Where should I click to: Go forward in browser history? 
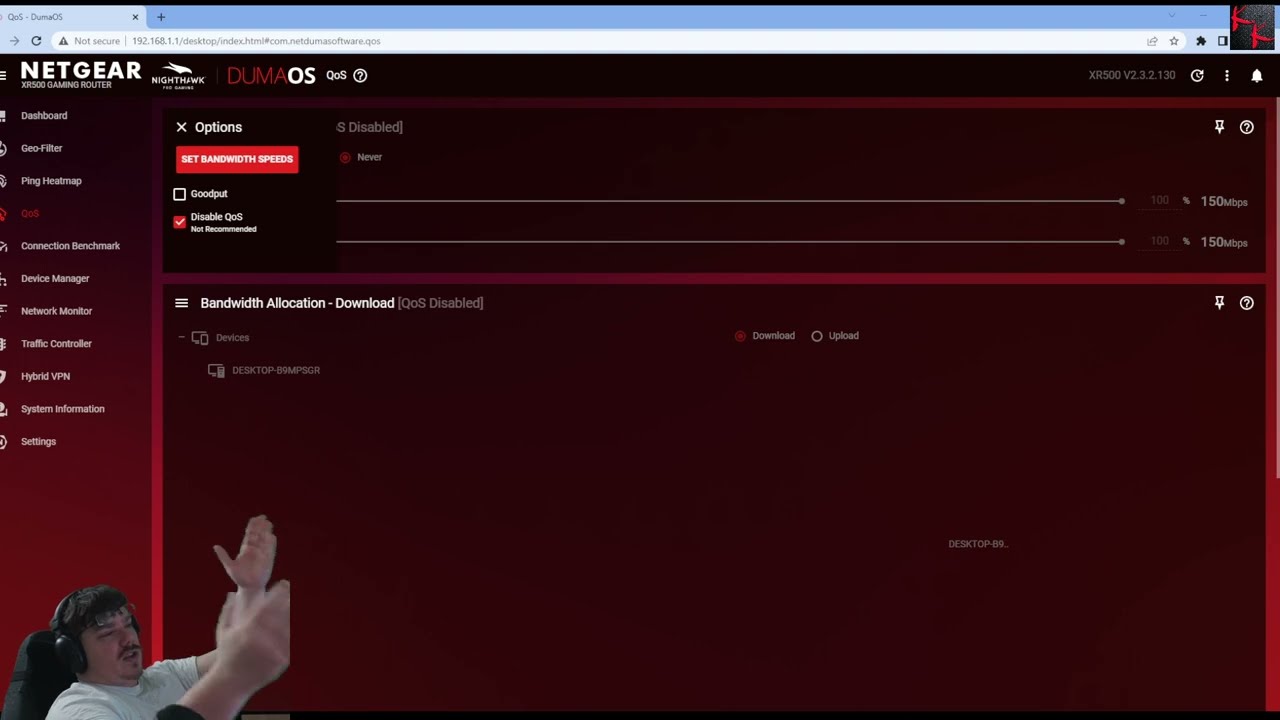[x=13, y=41]
